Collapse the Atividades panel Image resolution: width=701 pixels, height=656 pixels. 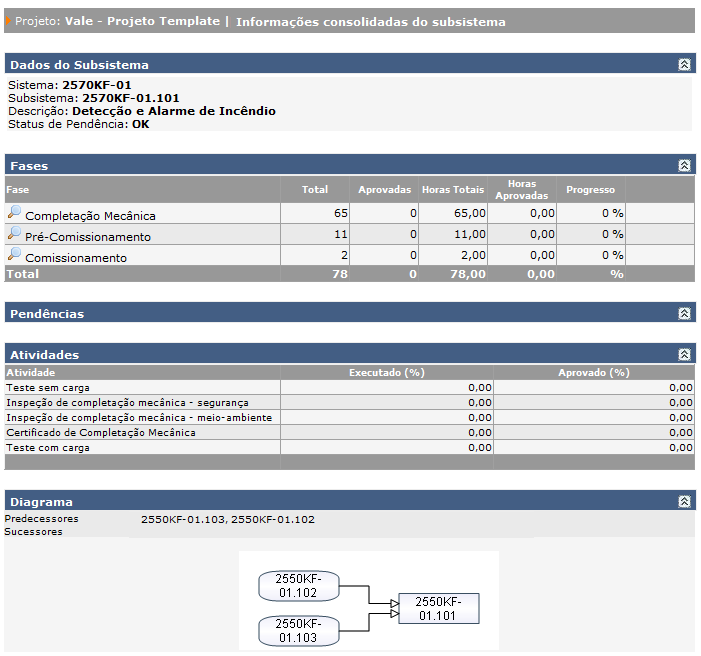coord(684,355)
